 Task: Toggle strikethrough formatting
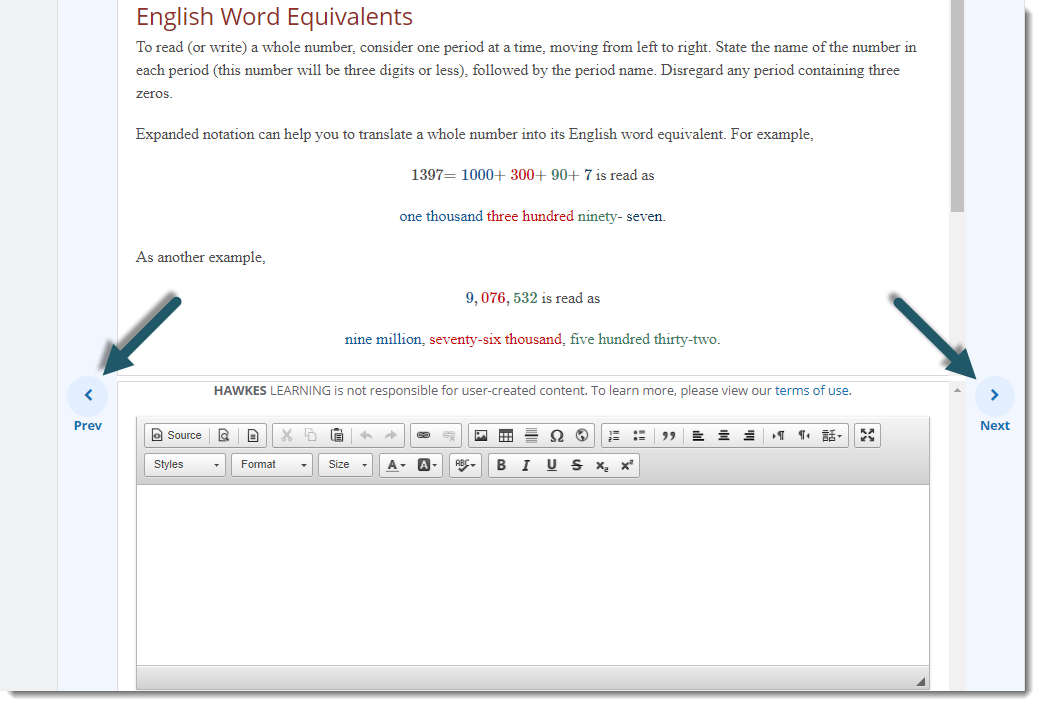(x=576, y=465)
